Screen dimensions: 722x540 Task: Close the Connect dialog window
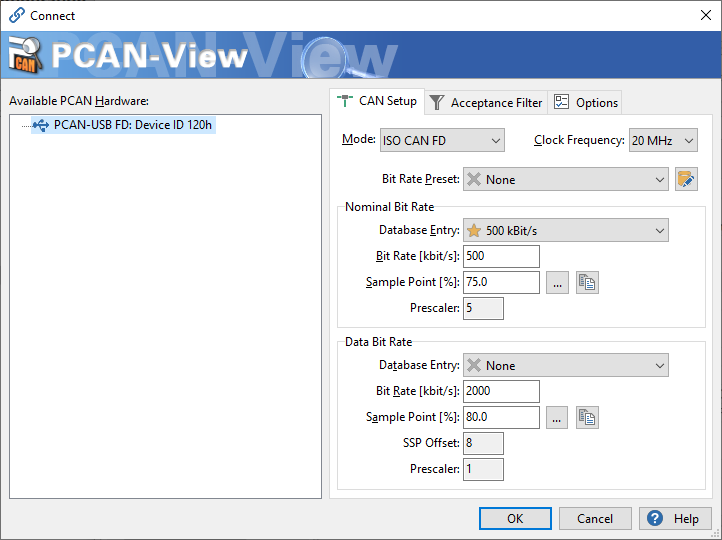point(705,15)
